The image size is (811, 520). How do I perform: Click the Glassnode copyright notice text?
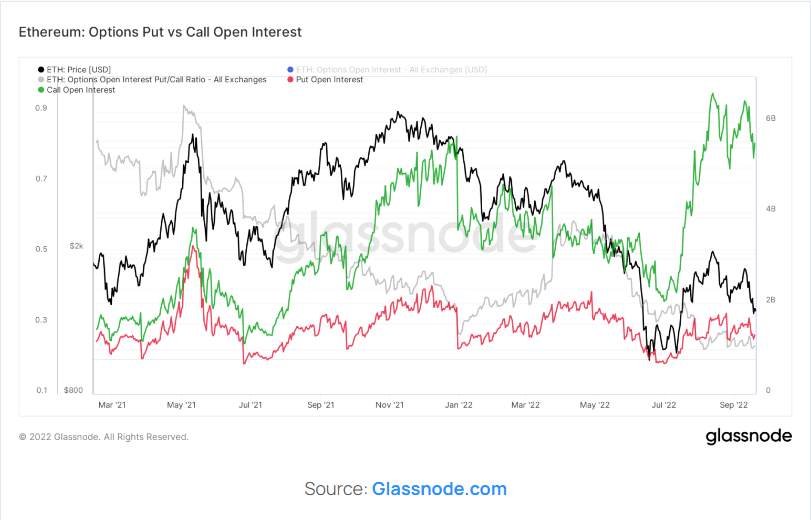(x=103, y=437)
